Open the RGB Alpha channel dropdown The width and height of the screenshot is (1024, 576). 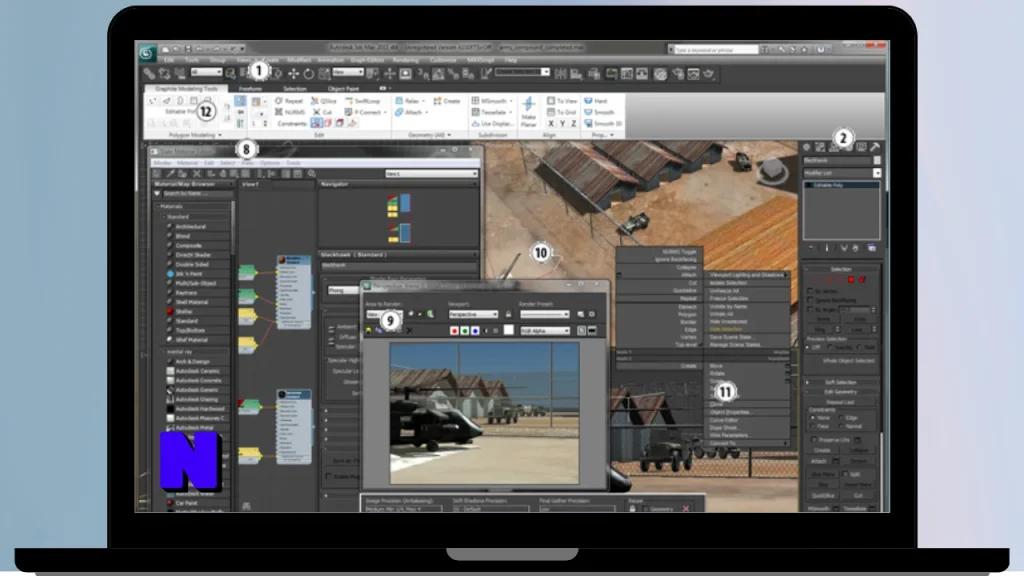(x=545, y=331)
